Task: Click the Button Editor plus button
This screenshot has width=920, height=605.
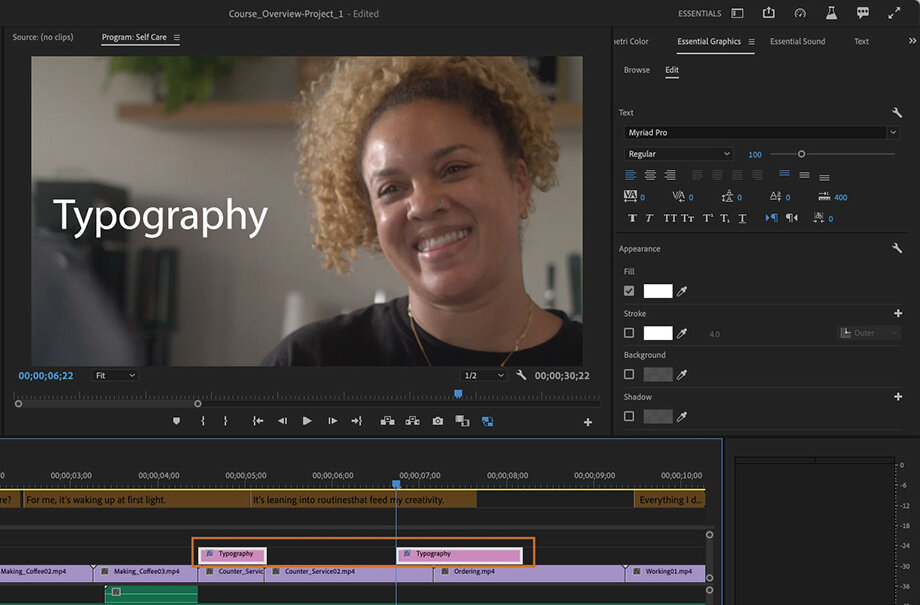Action: 587,421
